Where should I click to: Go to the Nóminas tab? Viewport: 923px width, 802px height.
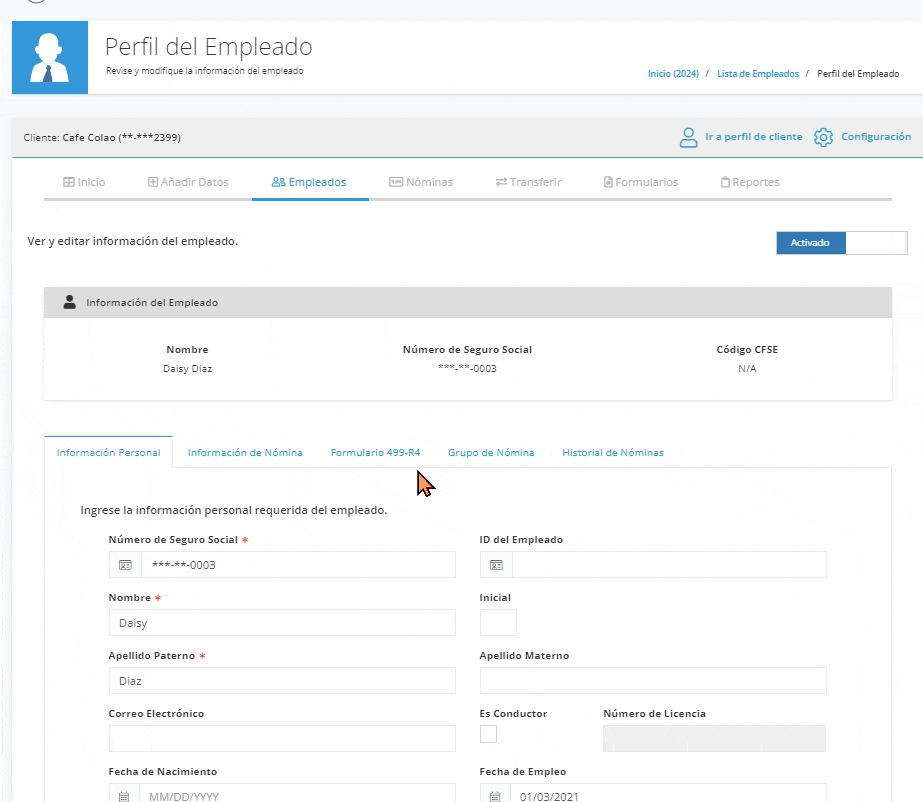click(x=421, y=182)
